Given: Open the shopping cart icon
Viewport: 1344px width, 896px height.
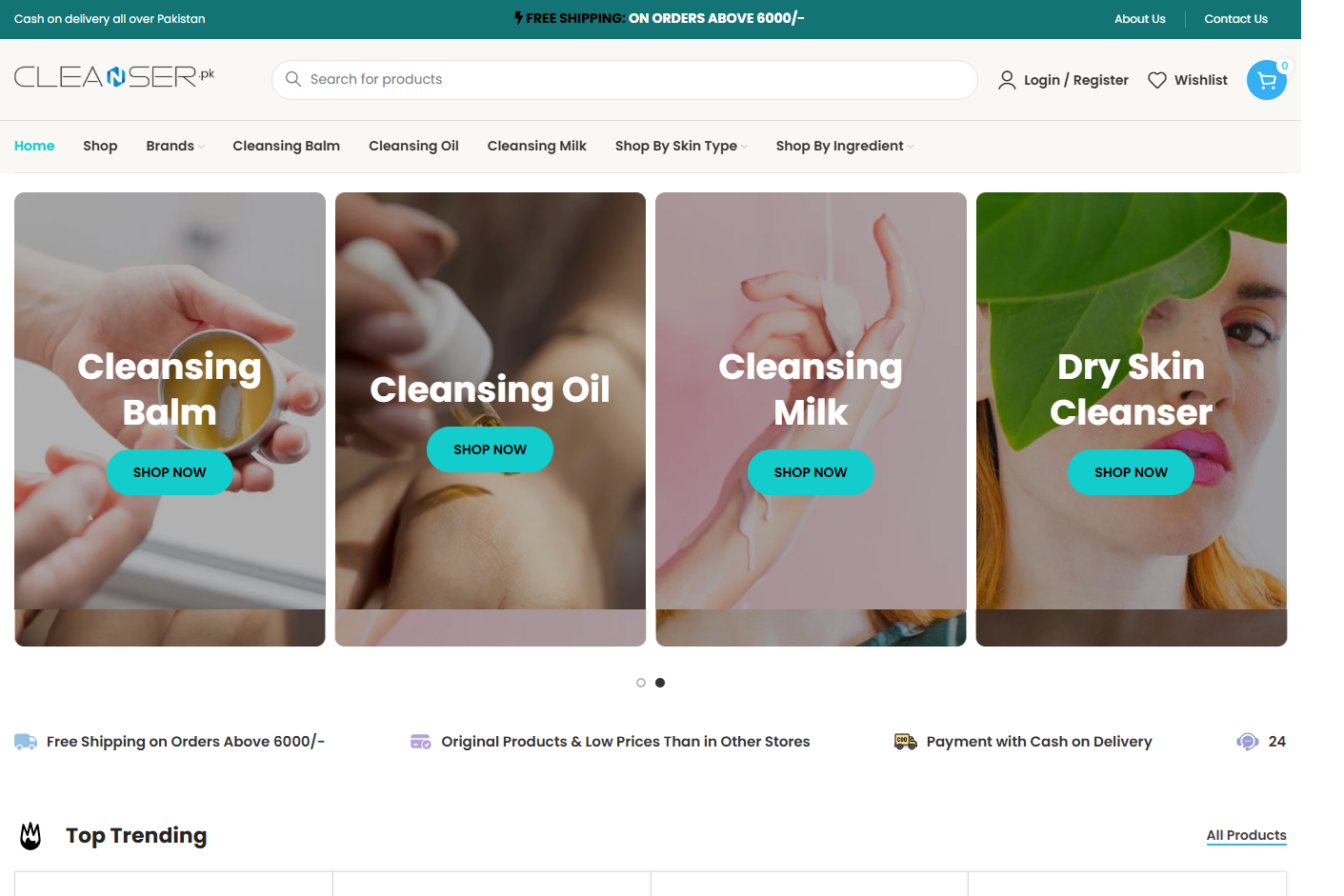Looking at the screenshot, I should (x=1266, y=80).
